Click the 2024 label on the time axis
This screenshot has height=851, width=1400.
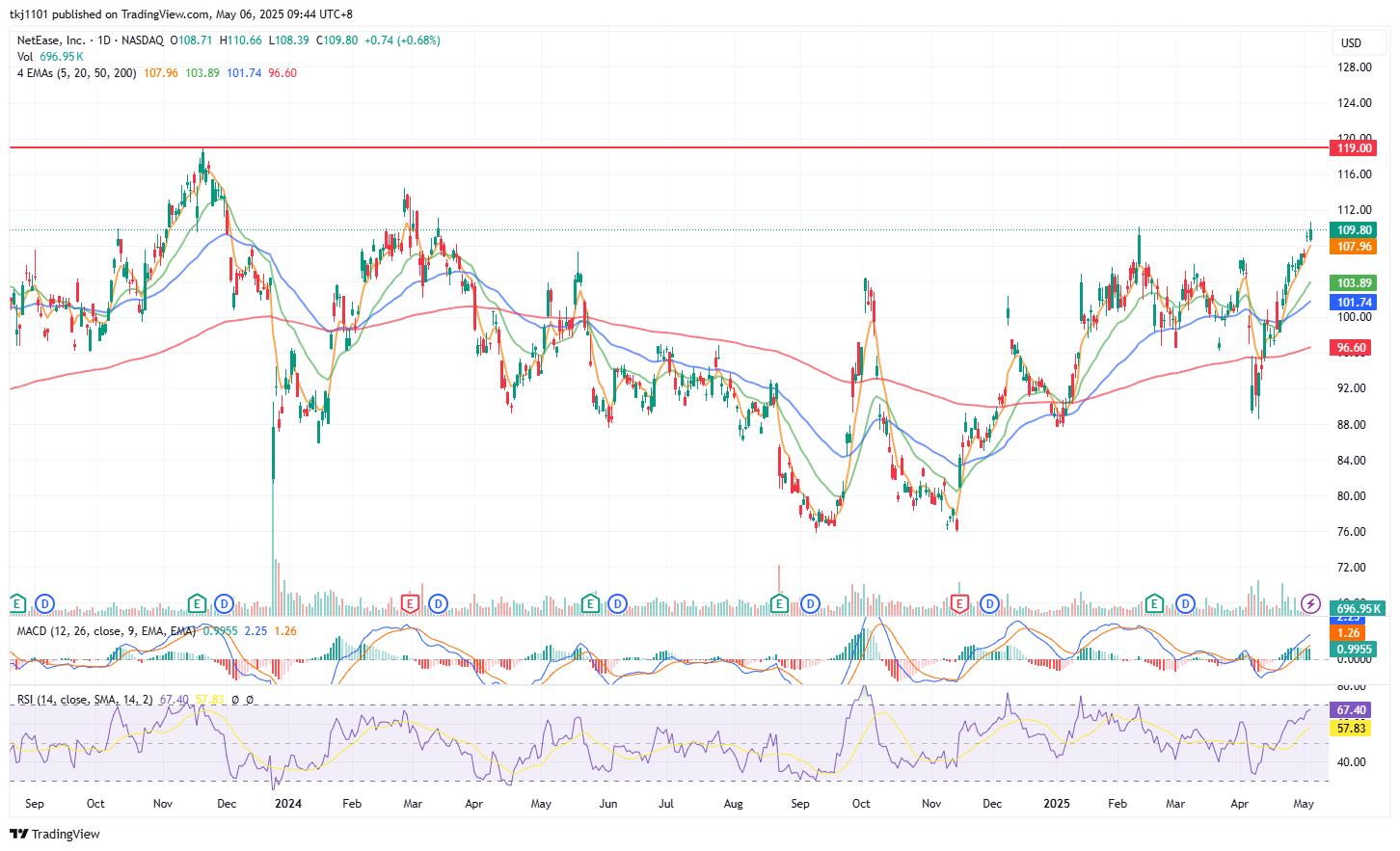[x=287, y=804]
